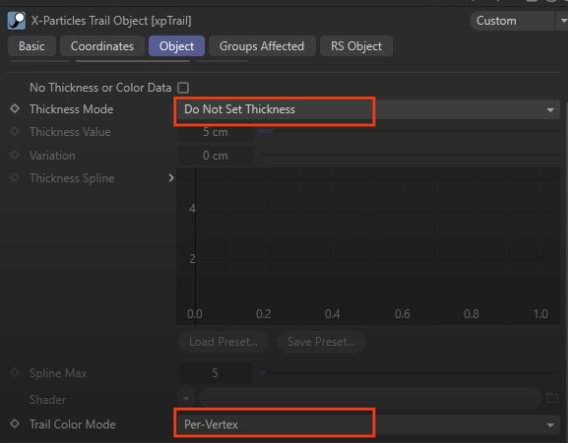
Task: Toggle the Trail Color Mode keyframe diamond
Action: click(x=15, y=423)
